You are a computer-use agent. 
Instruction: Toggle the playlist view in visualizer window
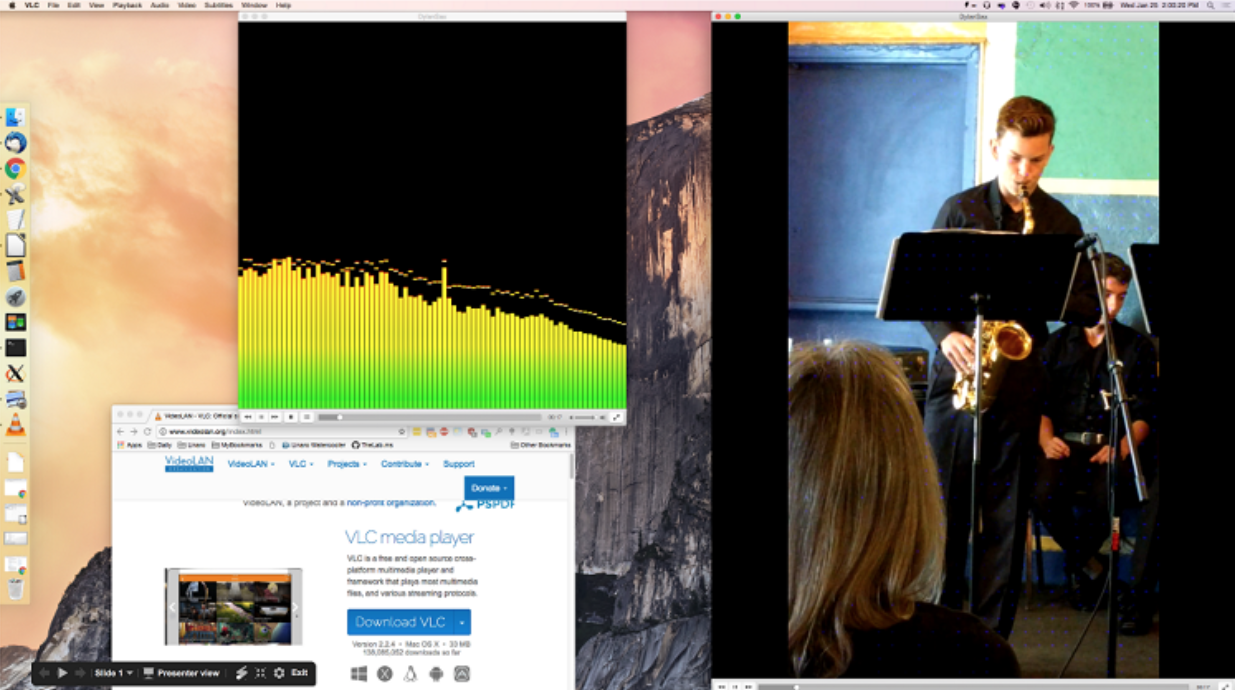click(307, 417)
